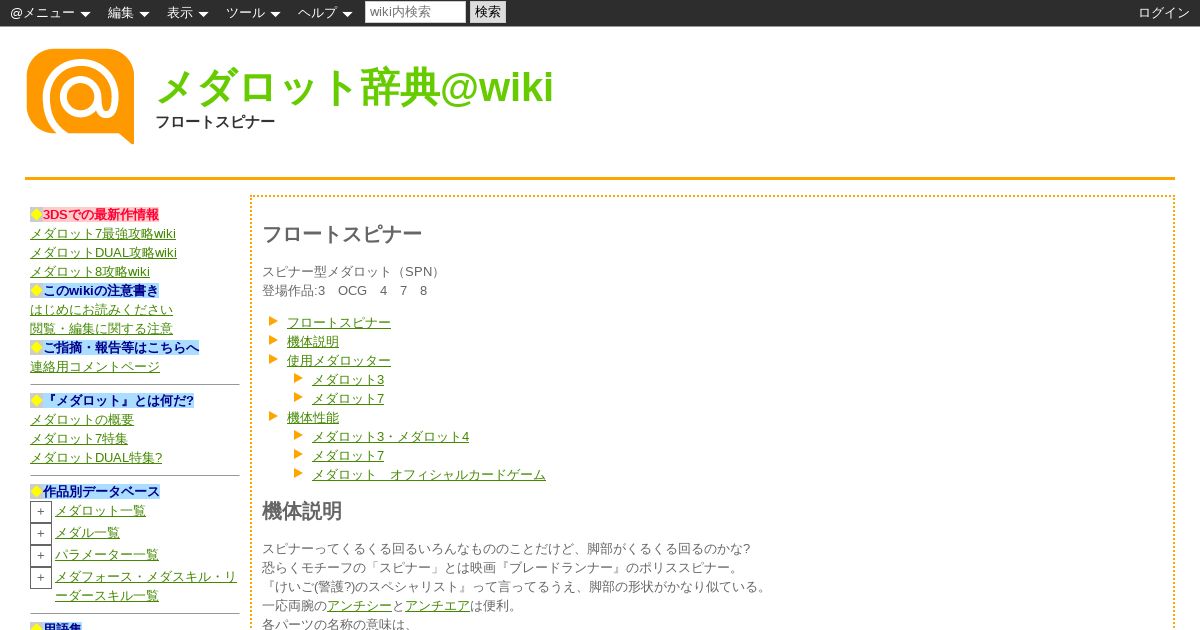Open メダロットの概要 link
The height and width of the screenshot is (630, 1200).
[82, 420]
